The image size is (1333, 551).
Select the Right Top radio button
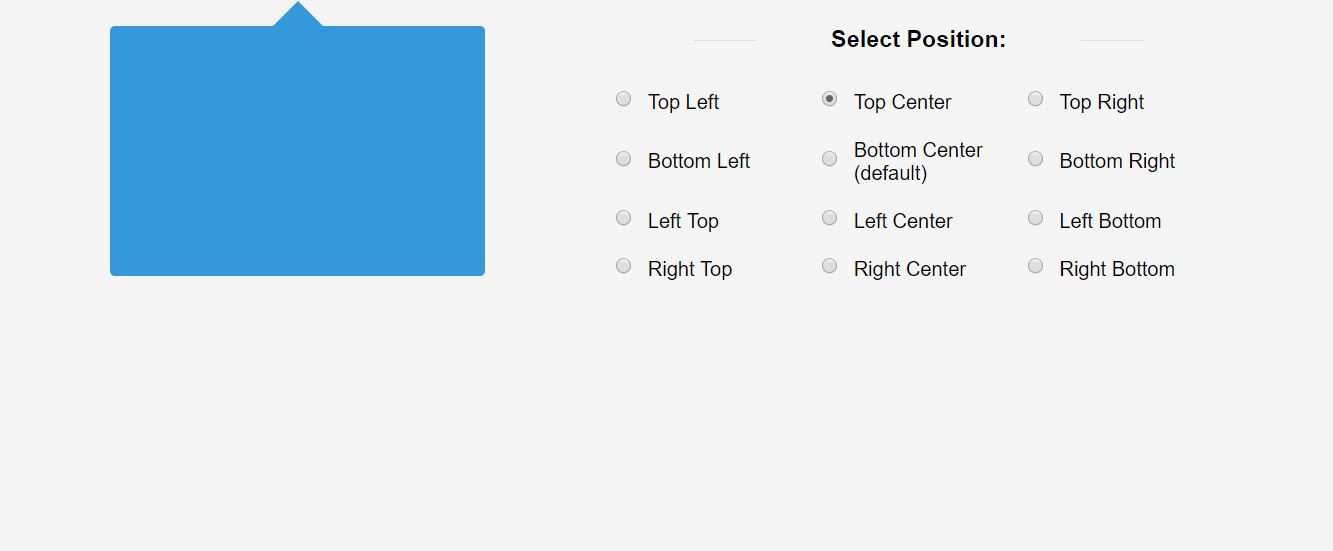[623, 266]
